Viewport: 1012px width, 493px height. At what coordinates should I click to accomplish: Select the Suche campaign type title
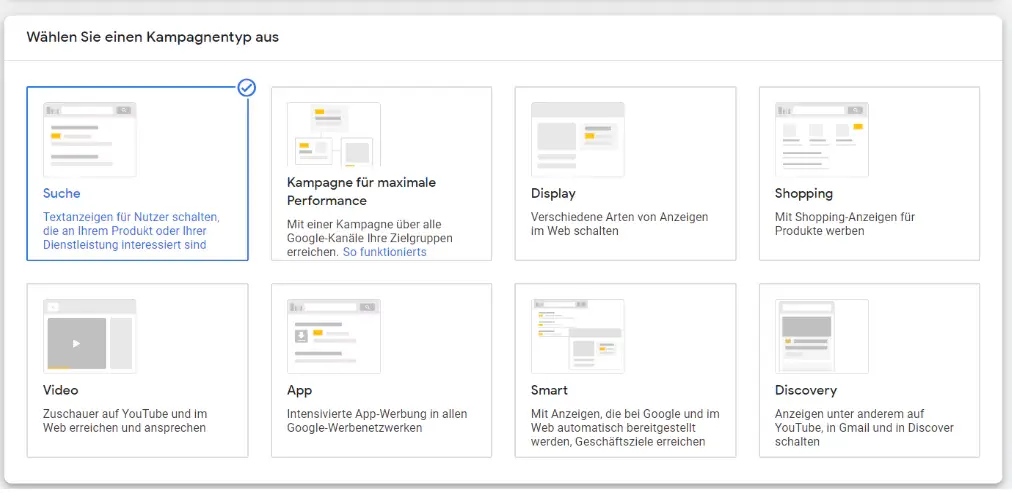pos(62,193)
